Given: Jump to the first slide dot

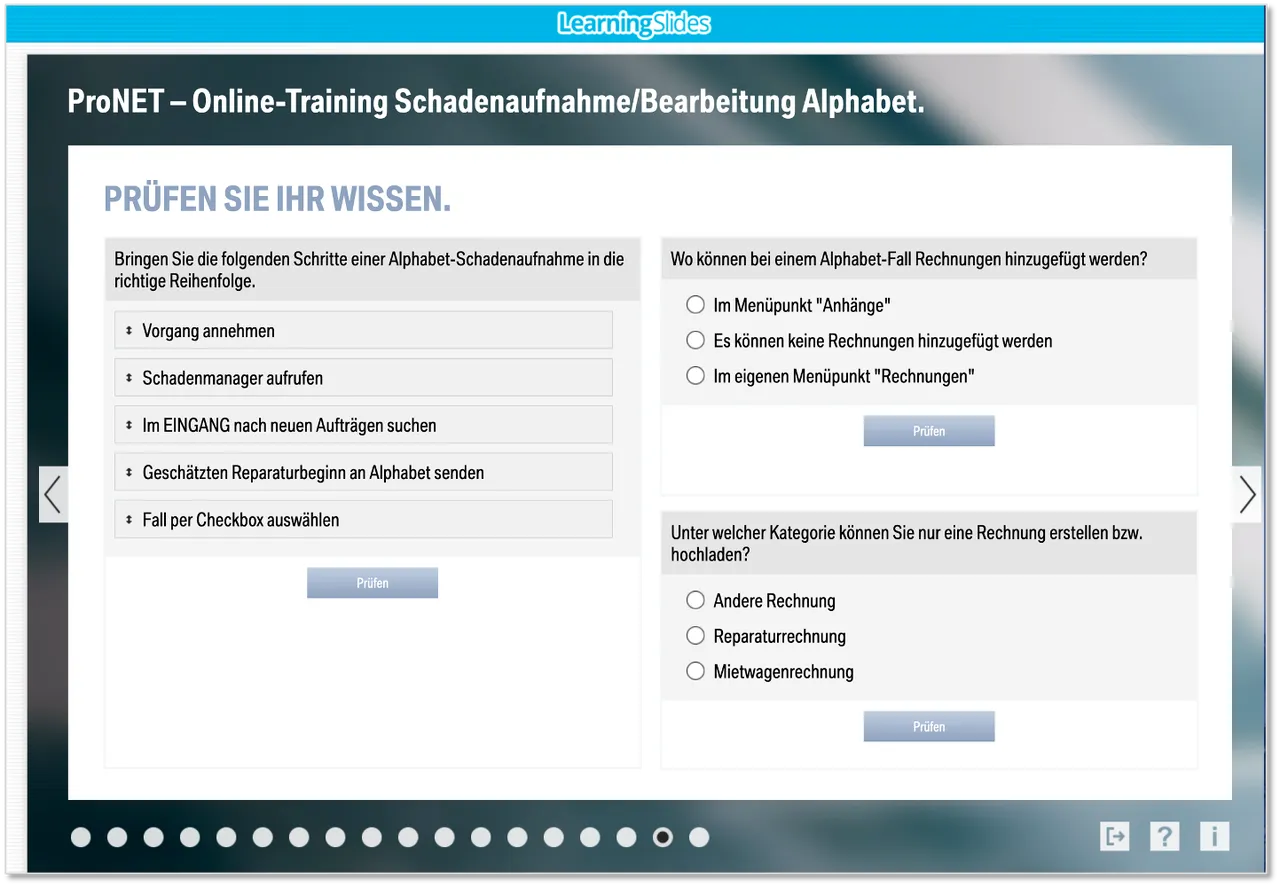Looking at the screenshot, I should coord(81,837).
